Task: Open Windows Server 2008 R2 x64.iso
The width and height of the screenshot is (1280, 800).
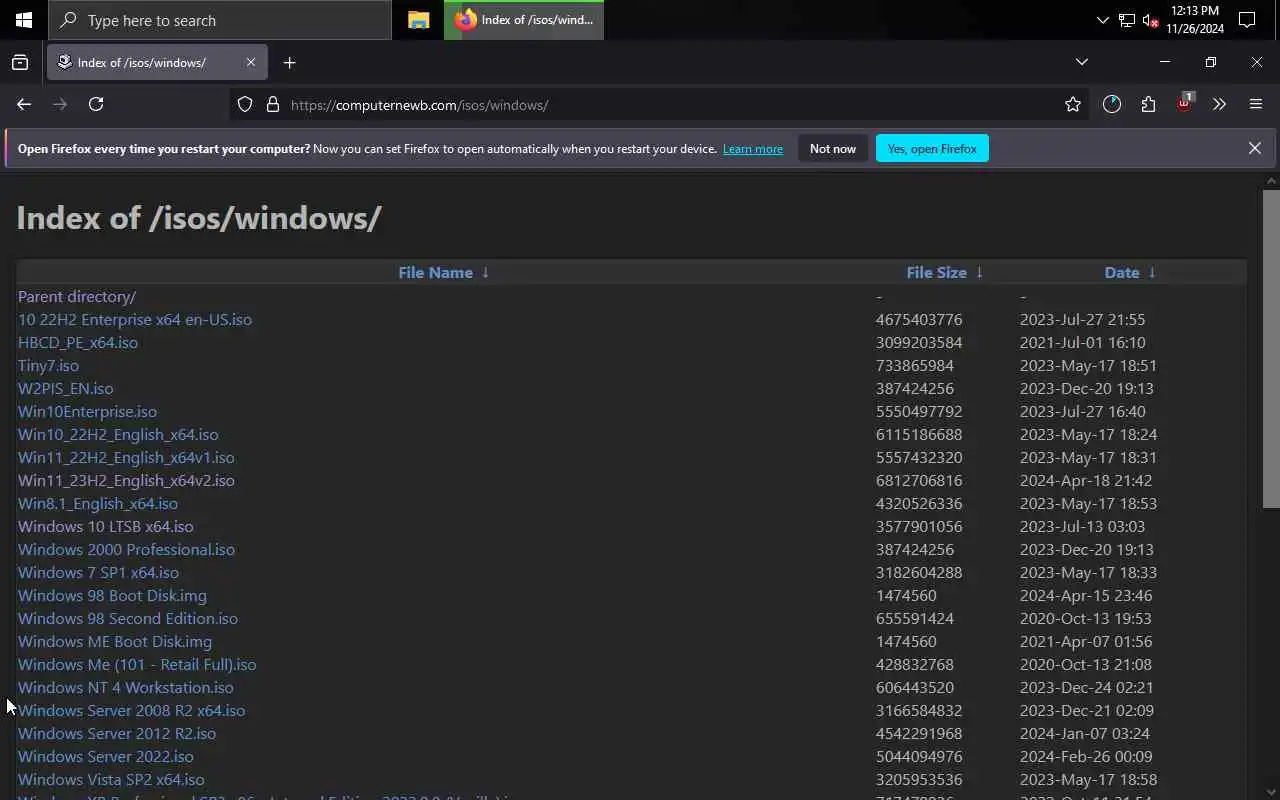Action: (131, 710)
